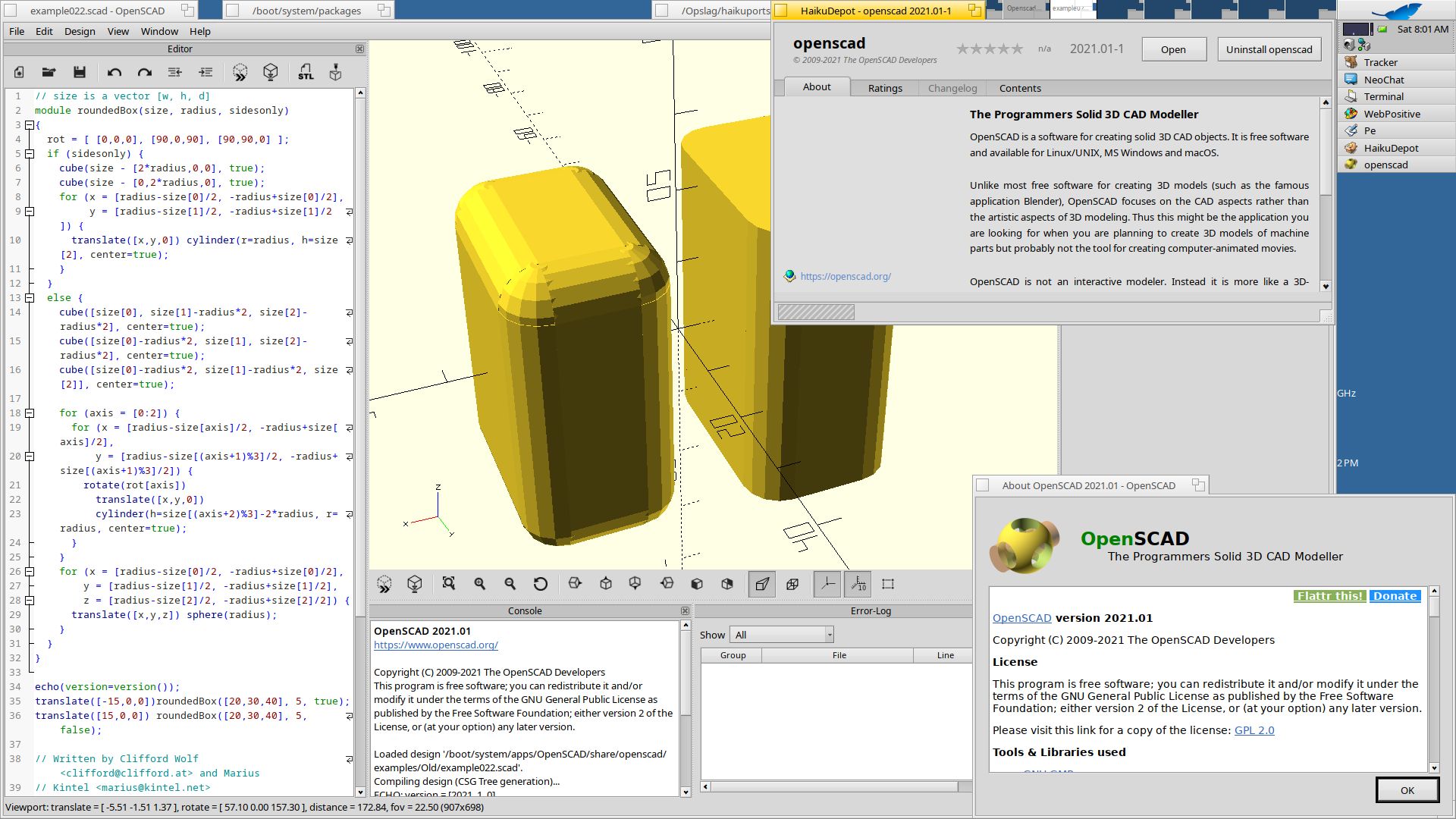The image size is (1456, 819).
Task: Collapse the code fold at line 13
Action: [x=30, y=298]
